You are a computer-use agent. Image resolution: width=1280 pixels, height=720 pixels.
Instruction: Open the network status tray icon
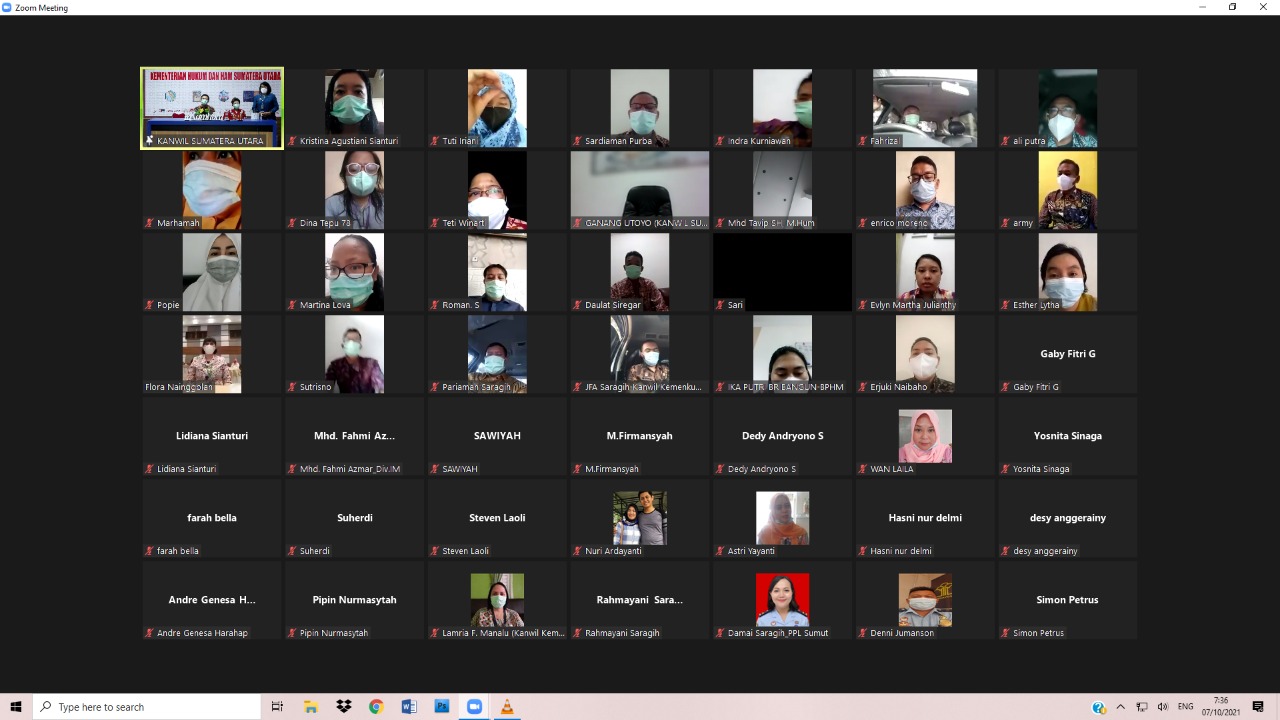pos(1142,707)
